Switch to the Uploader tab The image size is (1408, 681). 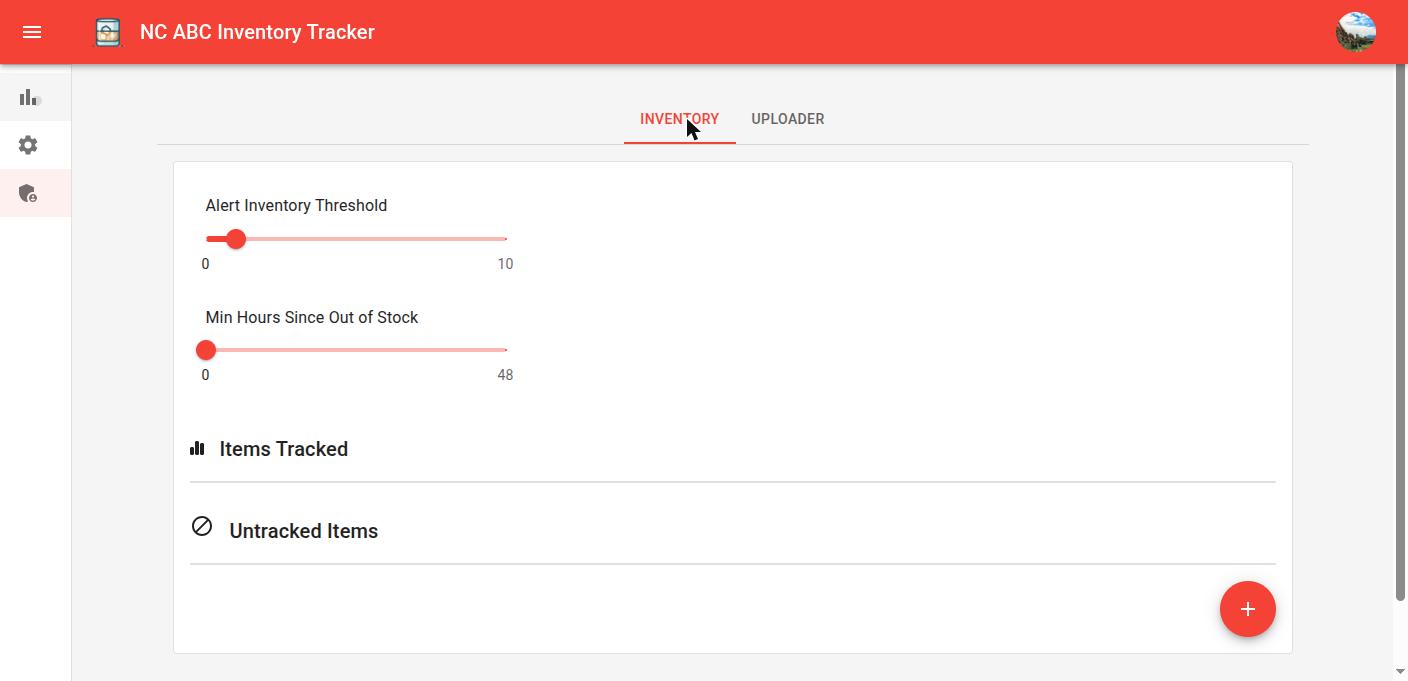click(x=788, y=119)
